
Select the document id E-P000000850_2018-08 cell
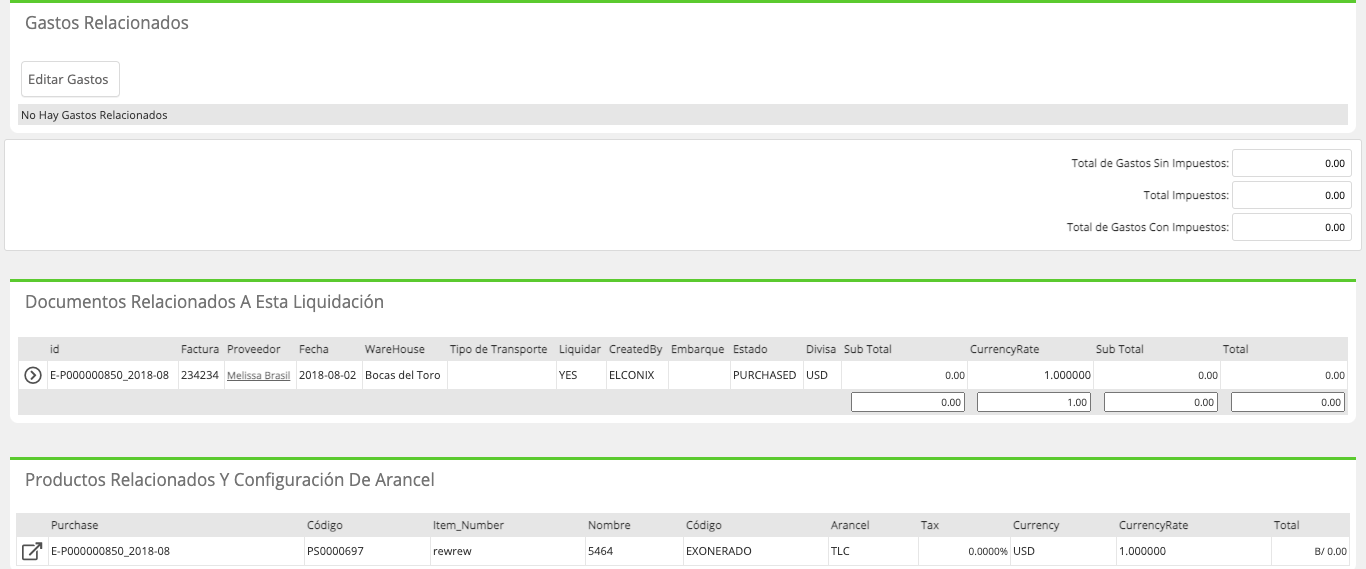[112, 375]
